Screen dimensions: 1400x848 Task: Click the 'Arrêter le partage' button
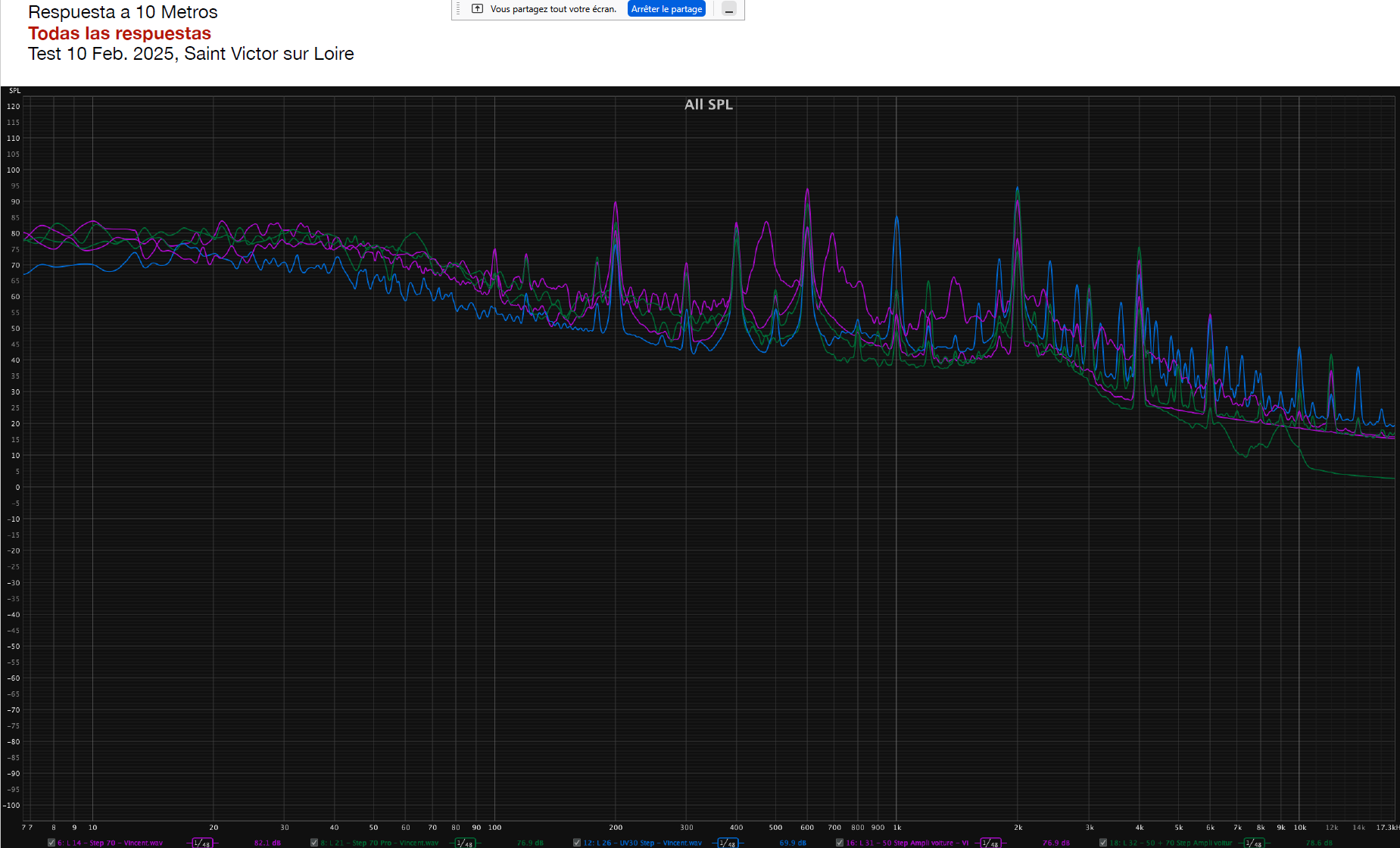pos(666,9)
